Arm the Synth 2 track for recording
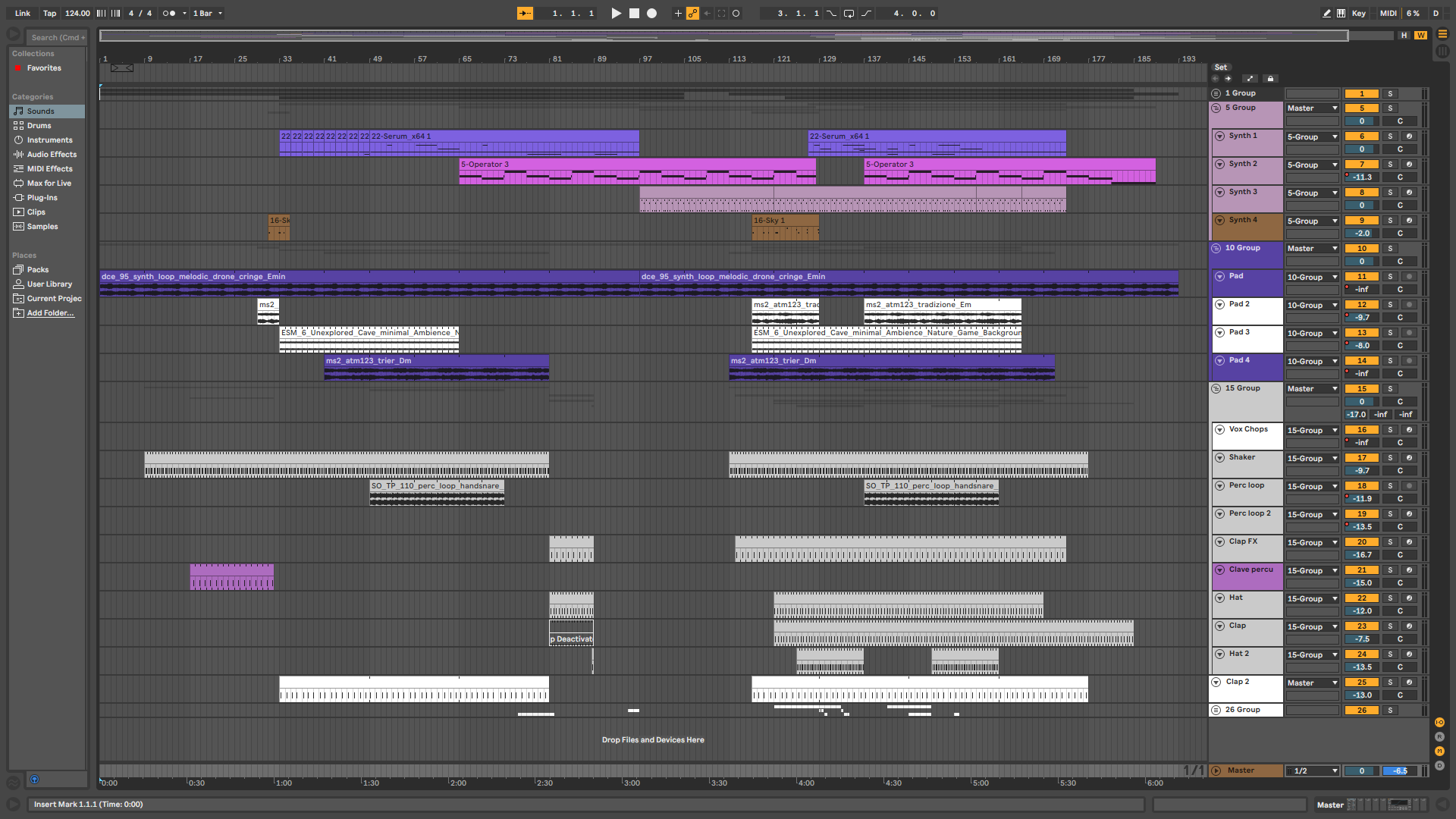 coord(1409,165)
